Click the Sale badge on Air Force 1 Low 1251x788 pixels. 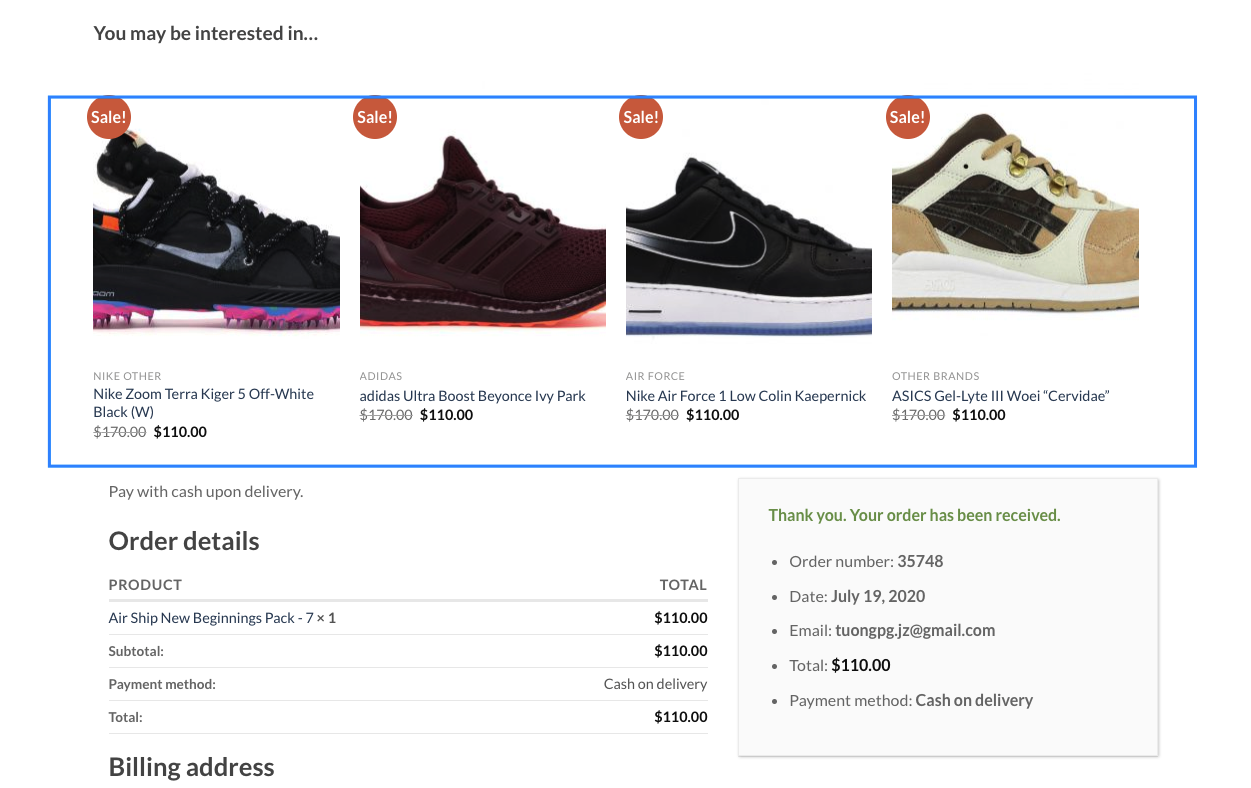coord(641,117)
